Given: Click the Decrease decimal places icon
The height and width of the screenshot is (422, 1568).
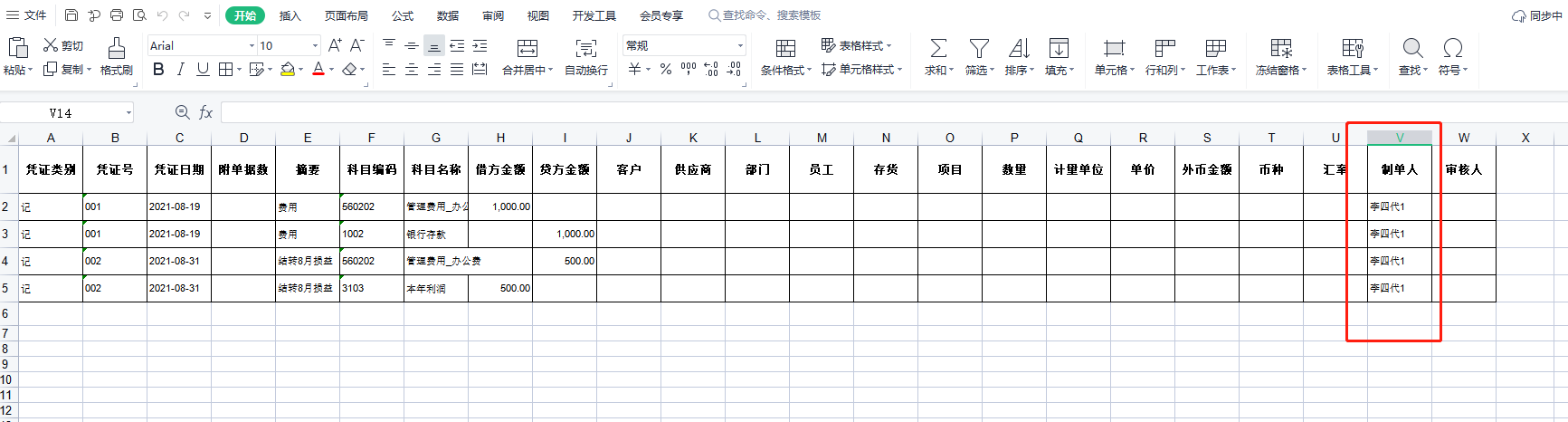Looking at the screenshot, I should [734, 69].
